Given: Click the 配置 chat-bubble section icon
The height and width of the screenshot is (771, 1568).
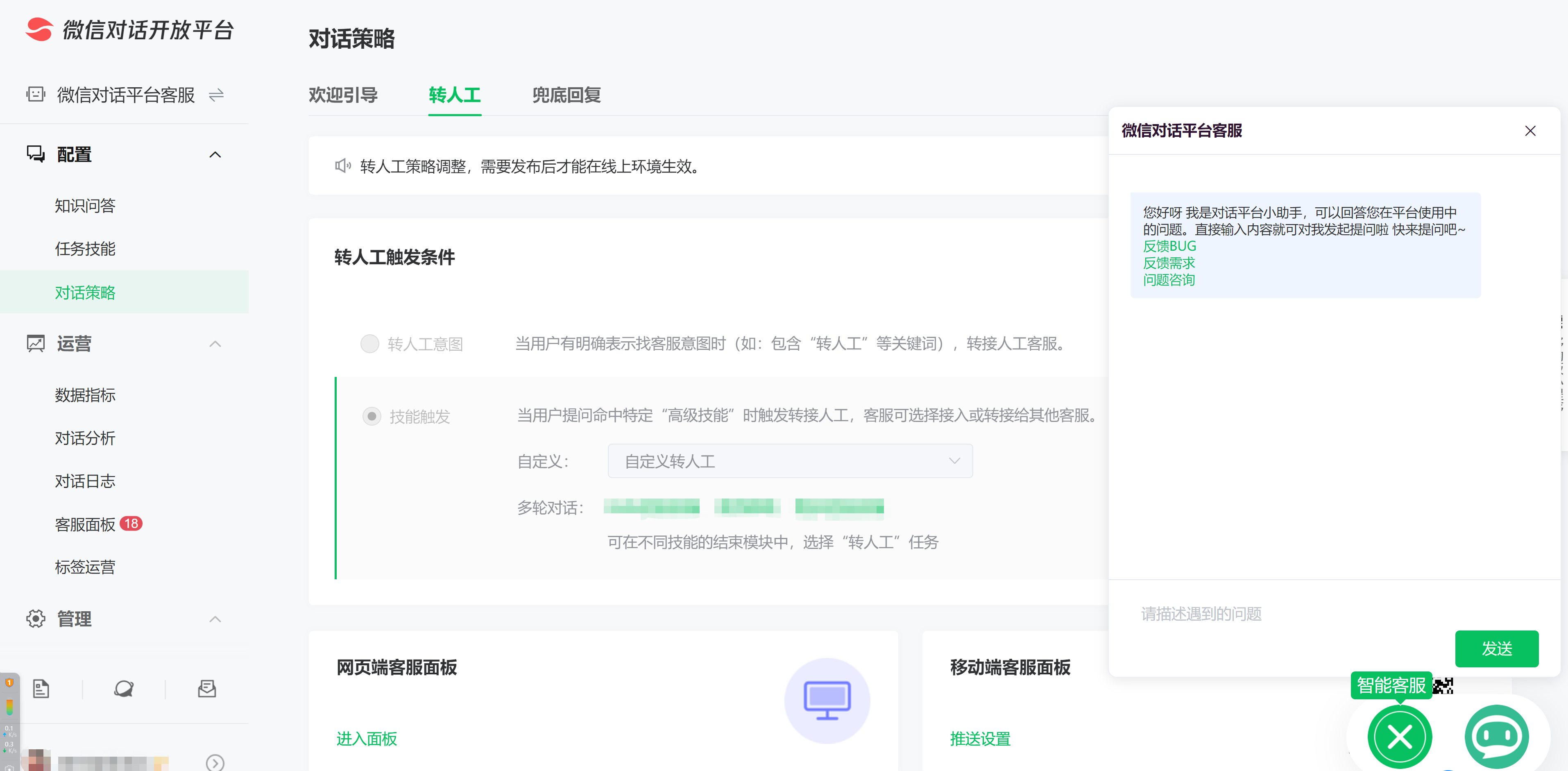Looking at the screenshot, I should point(35,154).
